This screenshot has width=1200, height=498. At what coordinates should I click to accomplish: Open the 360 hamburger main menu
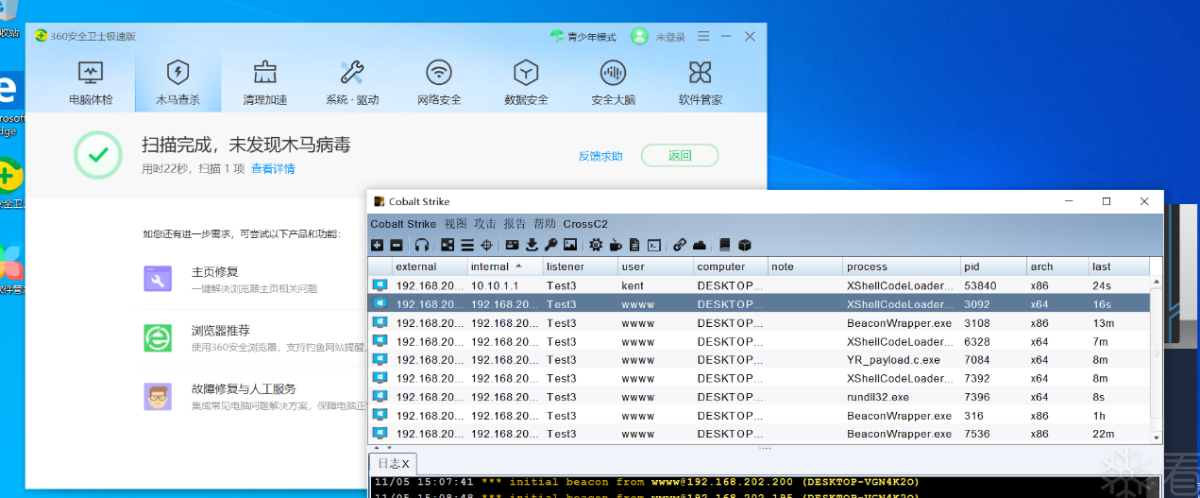[x=704, y=36]
